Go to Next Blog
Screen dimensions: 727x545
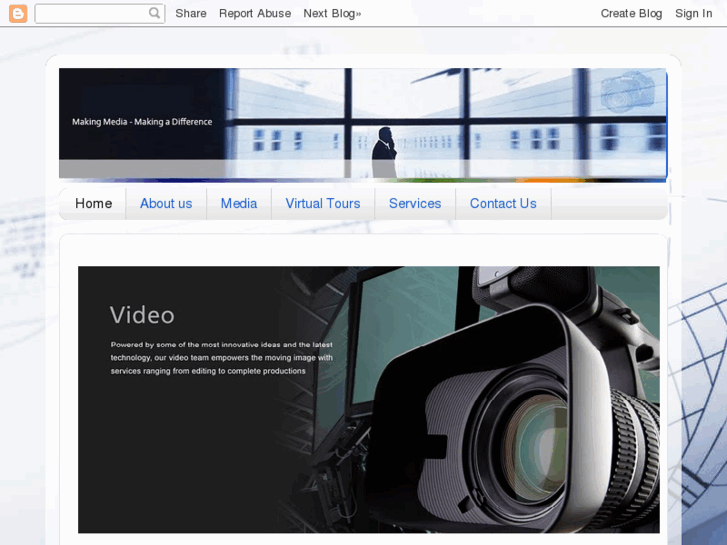pos(332,13)
